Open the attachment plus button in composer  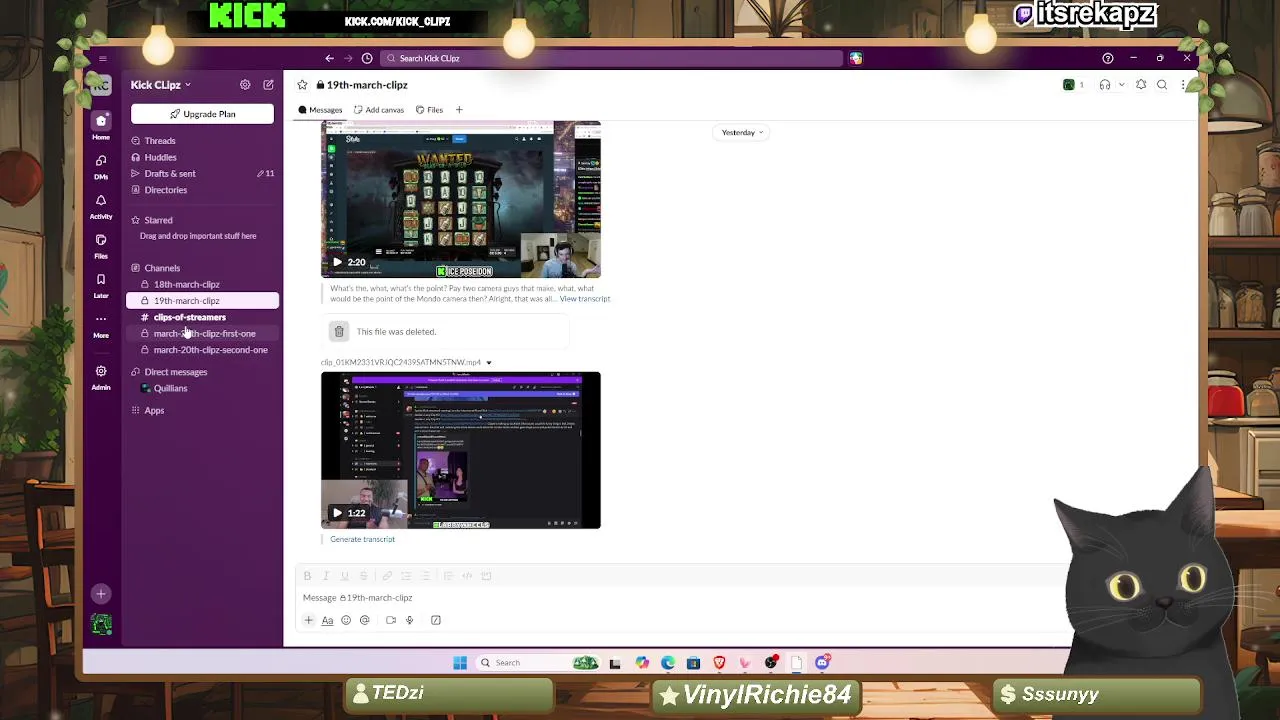click(x=309, y=621)
